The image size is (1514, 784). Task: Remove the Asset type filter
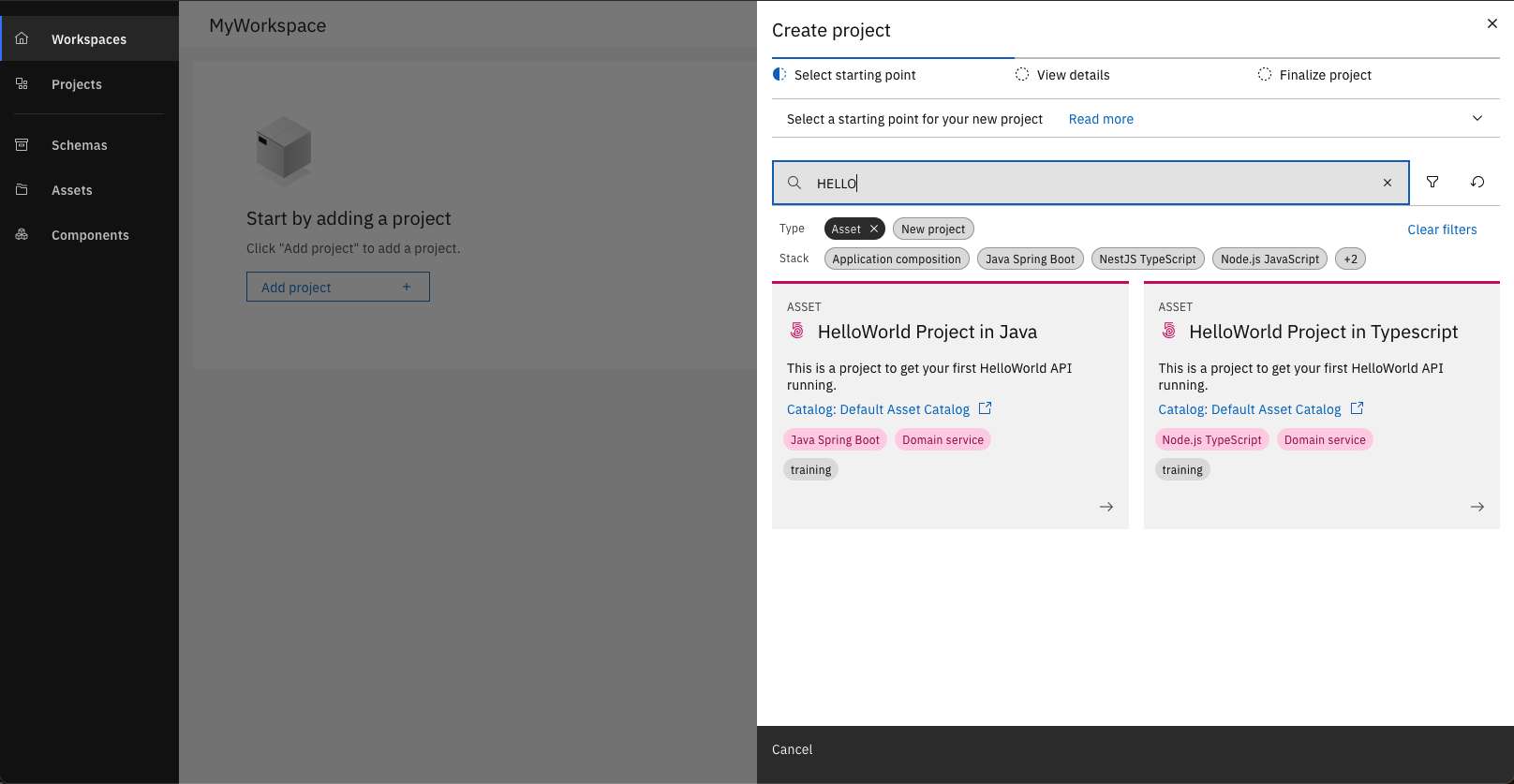(x=874, y=229)
